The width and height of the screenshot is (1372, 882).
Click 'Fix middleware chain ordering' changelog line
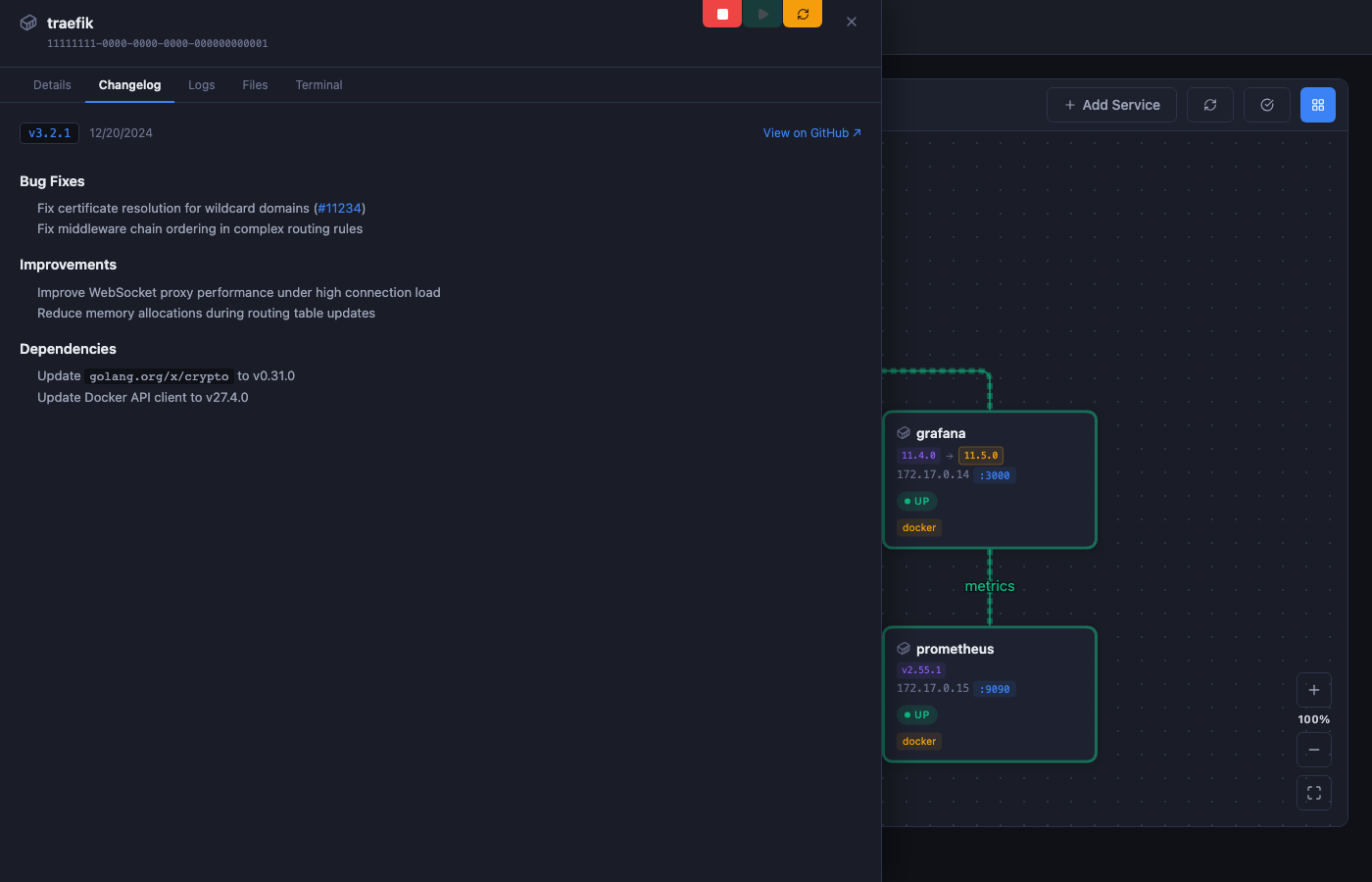200,229
